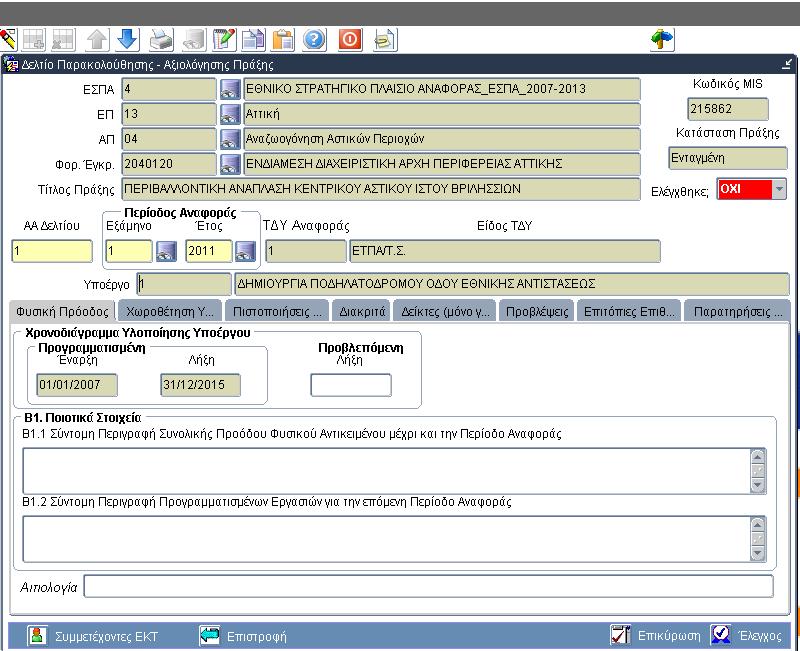Click into the Β1.1 description text area

(387, 471)
